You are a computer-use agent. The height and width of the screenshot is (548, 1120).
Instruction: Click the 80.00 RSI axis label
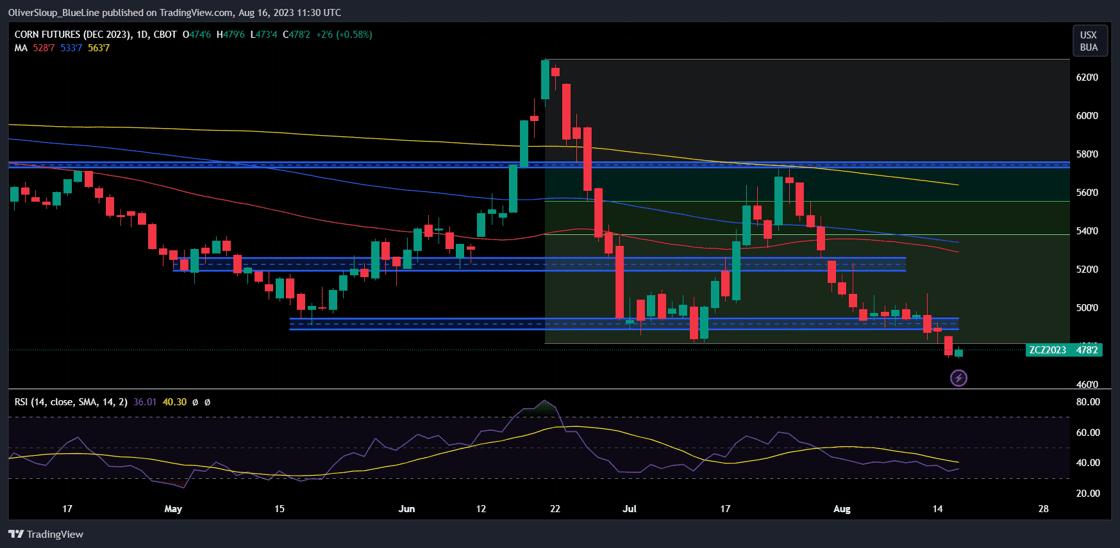click(x=1086, y=402)
